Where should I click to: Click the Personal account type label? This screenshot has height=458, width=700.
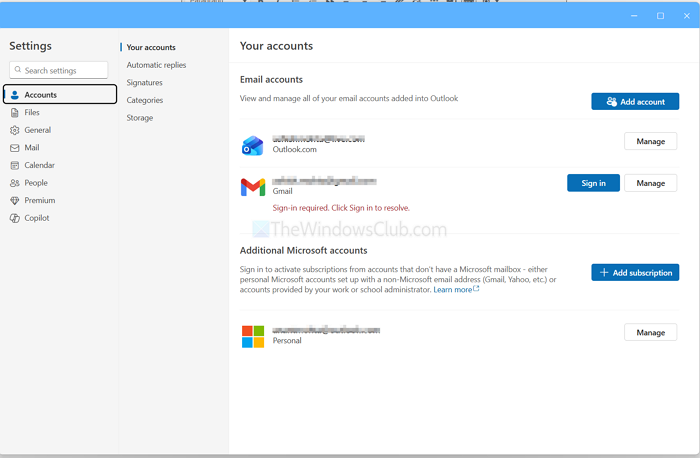click(287, 341)
